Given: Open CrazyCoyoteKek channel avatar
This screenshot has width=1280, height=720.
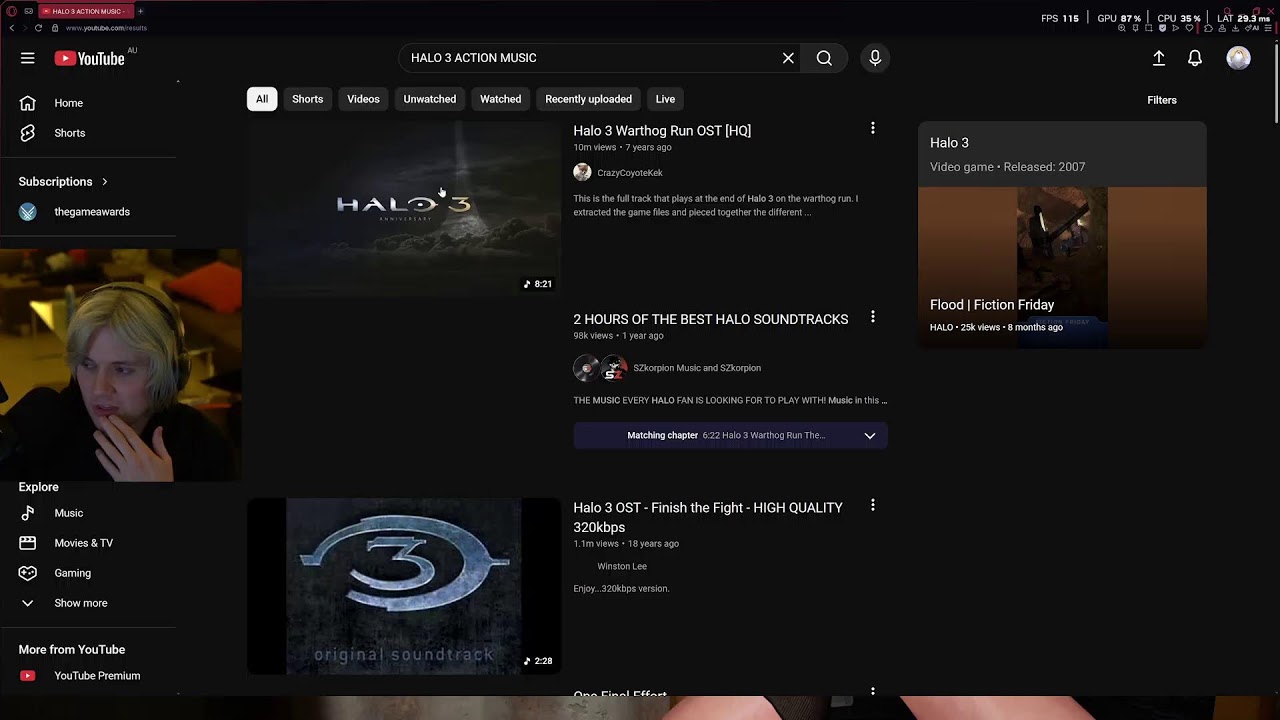Looking at the screenshot, I should click(582, 172).
